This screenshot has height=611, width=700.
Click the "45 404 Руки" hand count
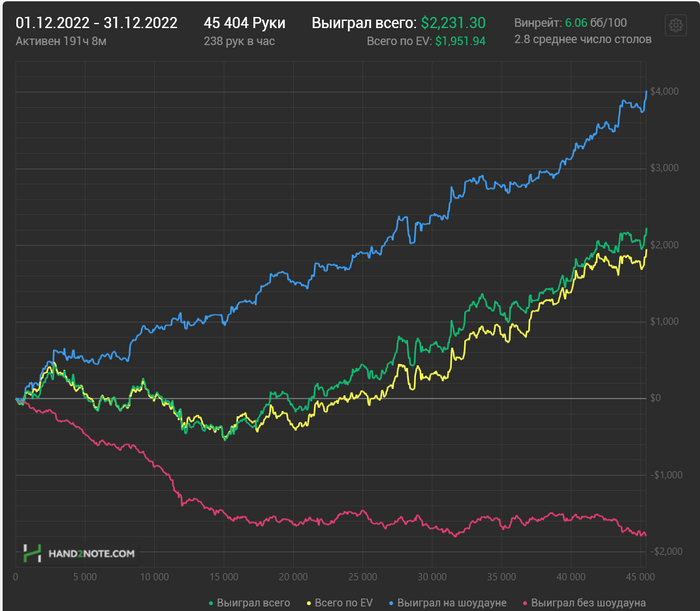(x=244, y=23)
